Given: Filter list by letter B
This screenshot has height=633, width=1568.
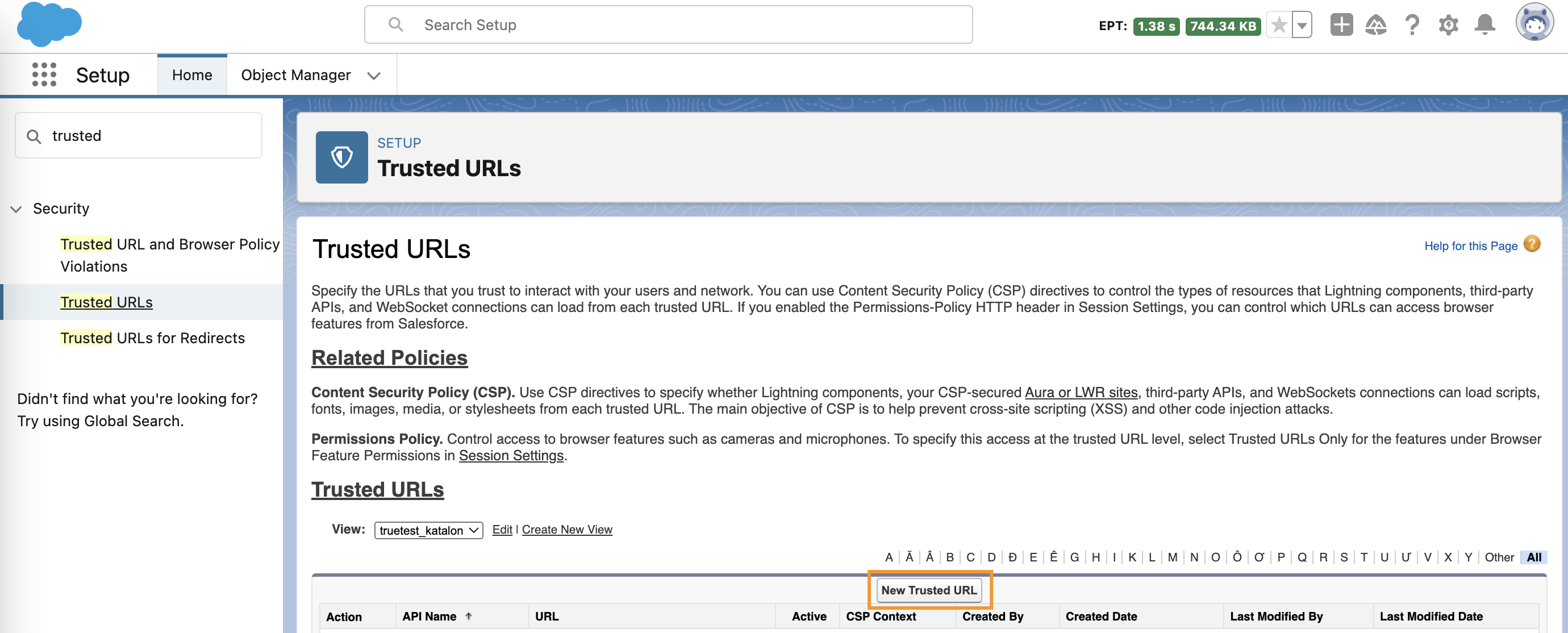Looking at the screenshot, I should click(x=949, y=557).
